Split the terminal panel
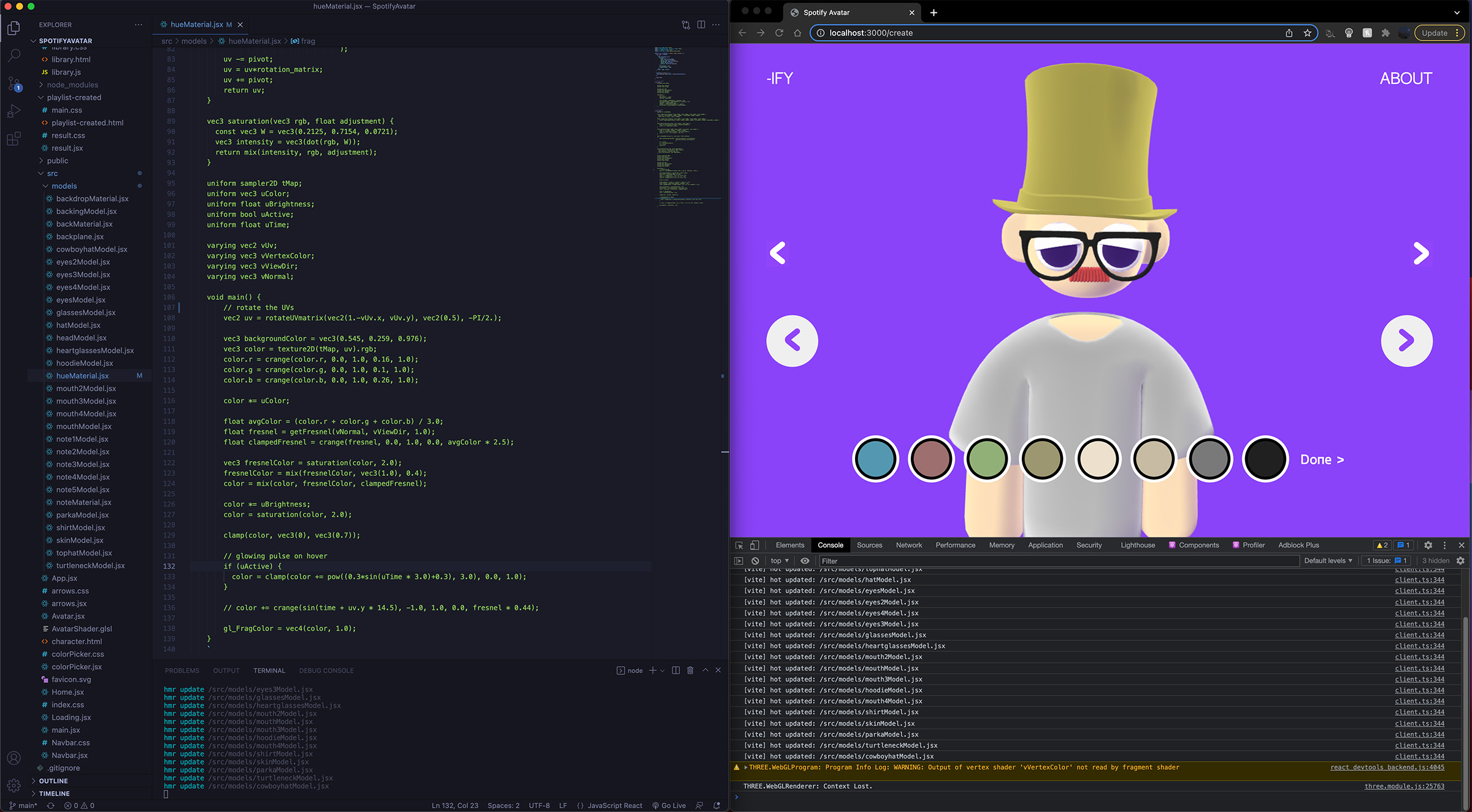This screenshot has width=1472, height=812. (676, 670)
